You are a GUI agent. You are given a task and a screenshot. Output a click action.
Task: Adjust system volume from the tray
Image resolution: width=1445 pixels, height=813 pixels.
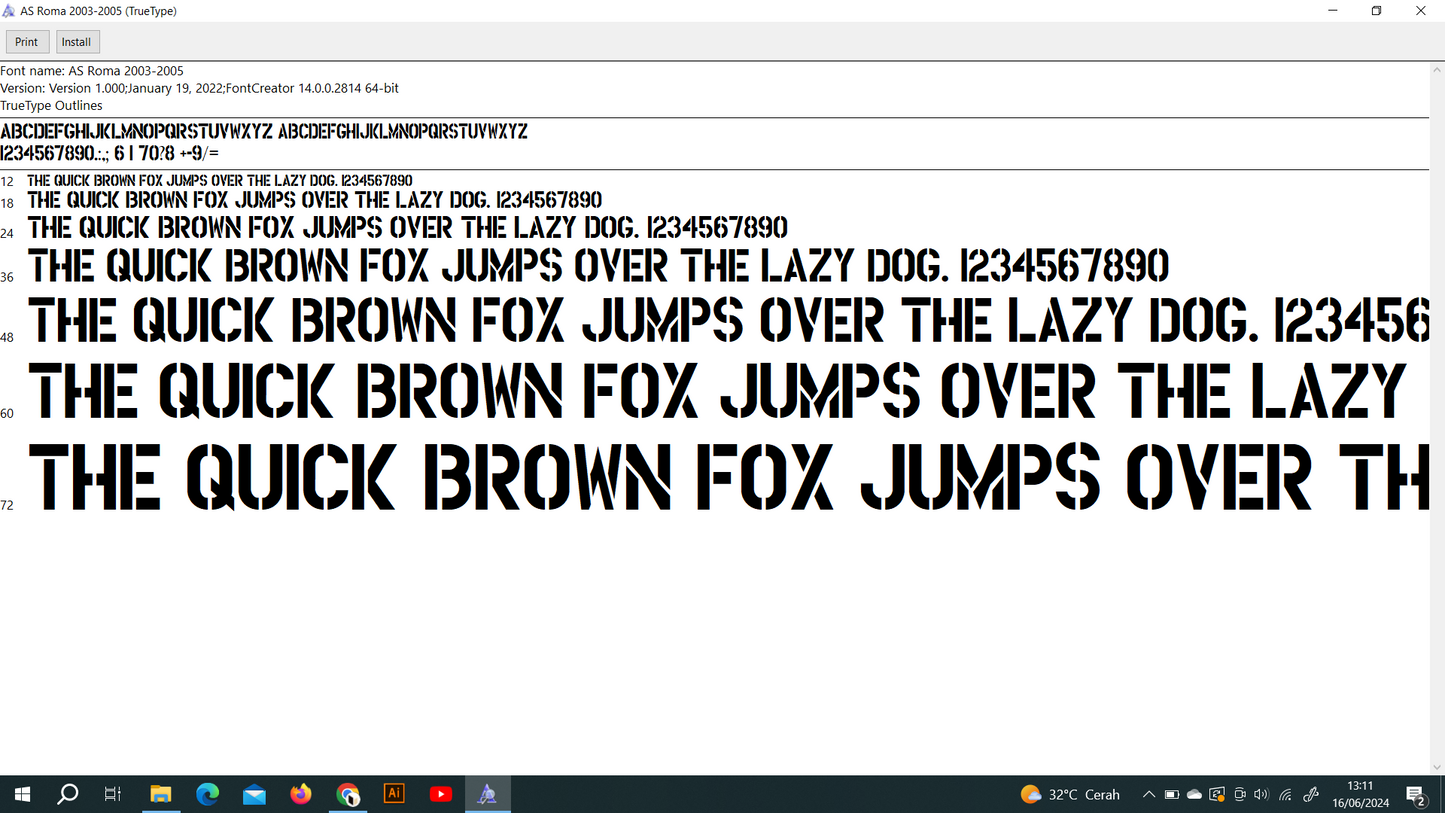1261,794
